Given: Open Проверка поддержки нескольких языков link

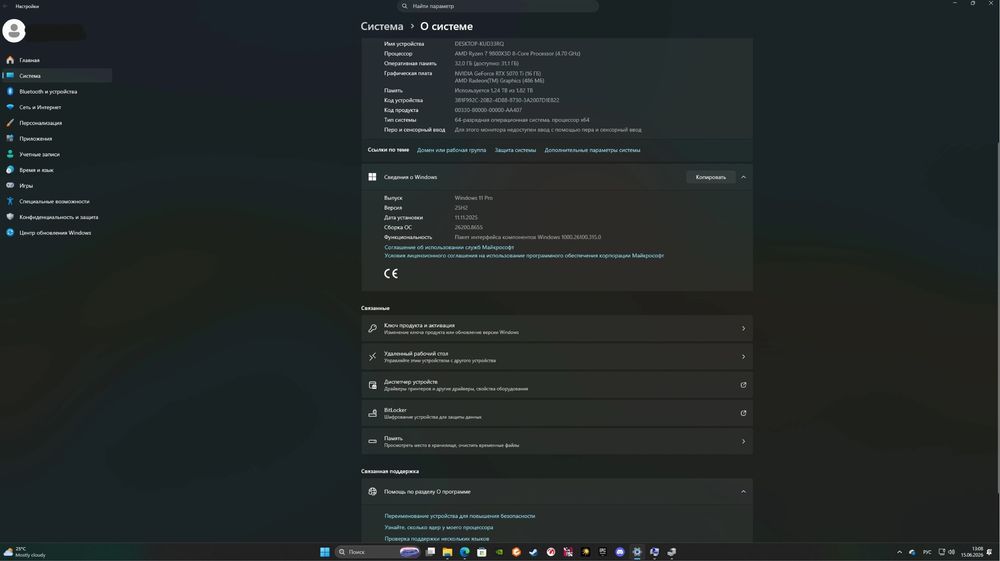Looking at the screenshot, I should tap(436, 539).
